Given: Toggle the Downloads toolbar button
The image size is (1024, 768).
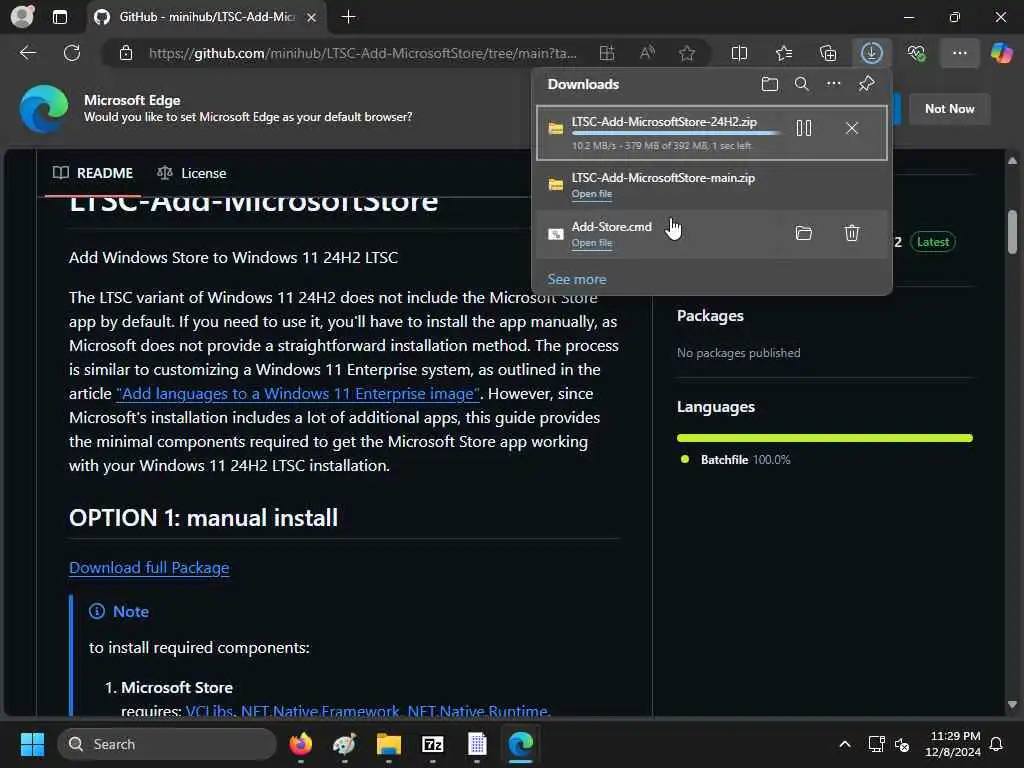Looking at the screenshot, I should [872, 53].
